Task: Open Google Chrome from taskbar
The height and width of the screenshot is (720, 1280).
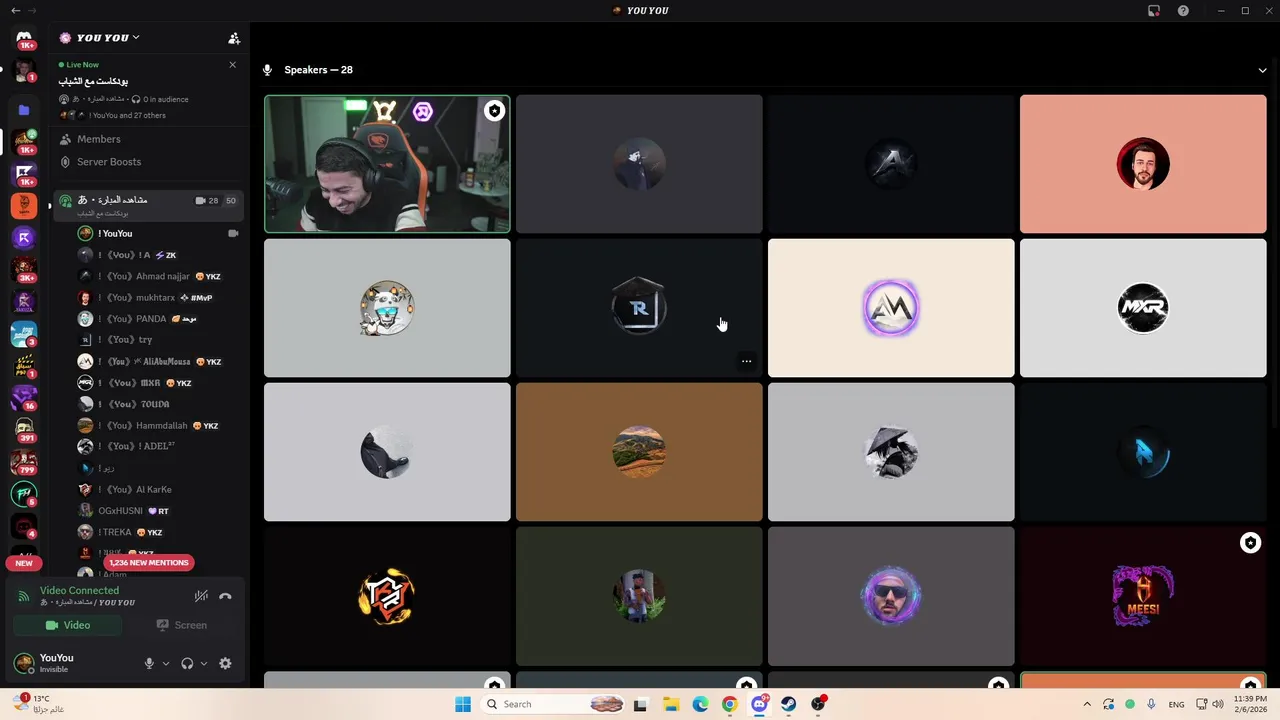Action: 730,704
